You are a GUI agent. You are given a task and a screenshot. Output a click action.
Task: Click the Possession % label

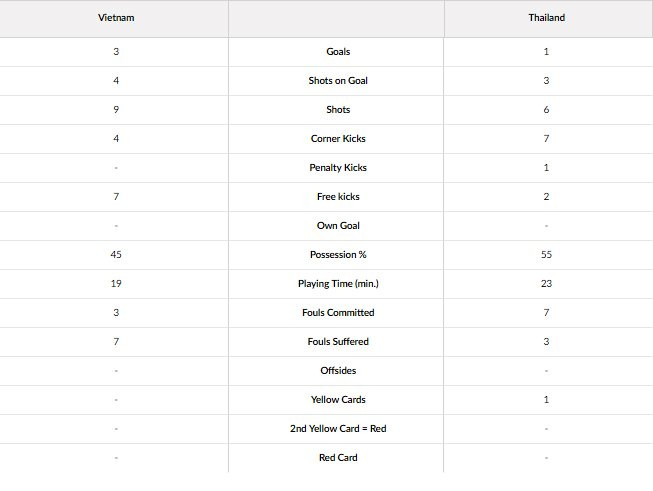tap(338, 255)
